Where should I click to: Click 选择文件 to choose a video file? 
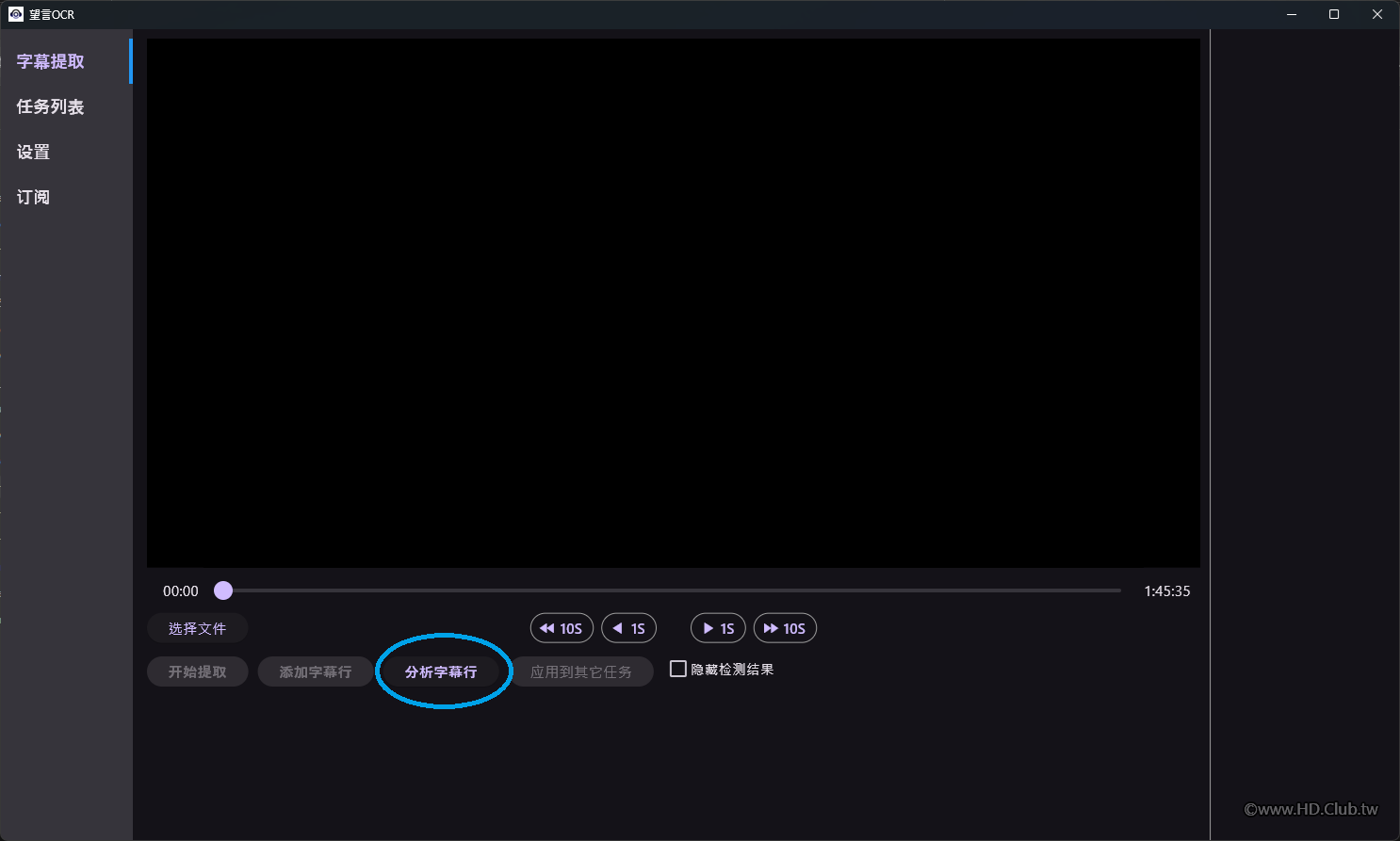(x=197, y=627)
